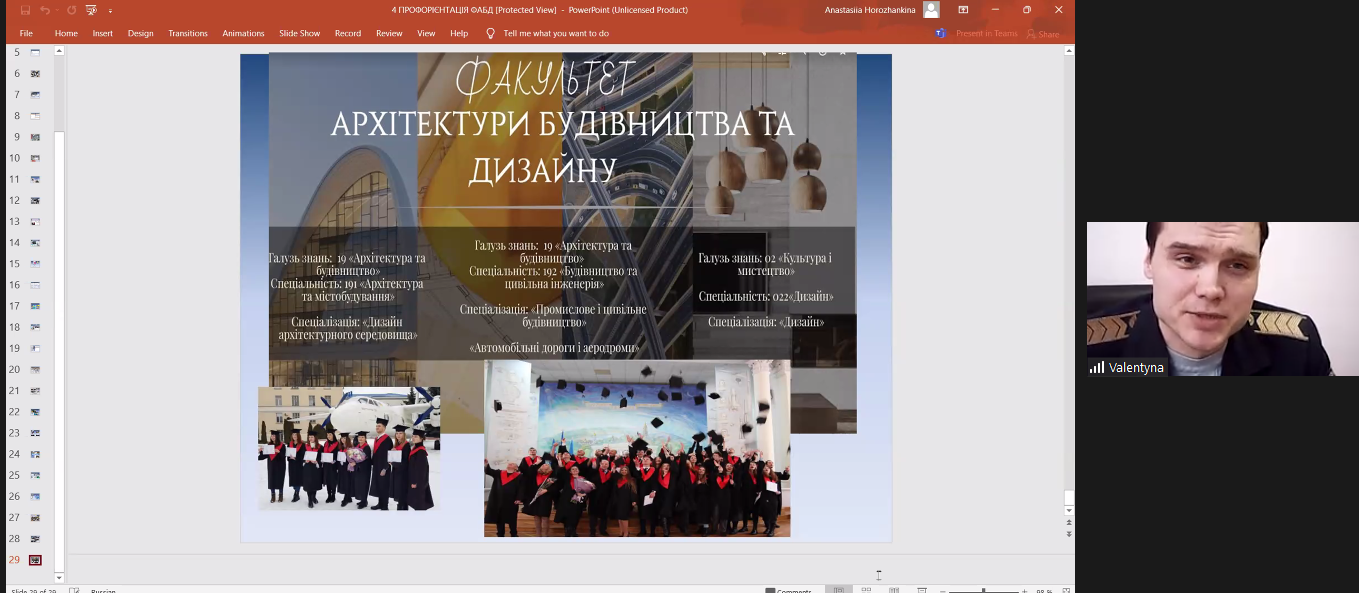Click the Save icon in the Quick Access Toolbar
Image resolution: width=1359 pixels, height=593 pixels.
(x=25, y=10)
